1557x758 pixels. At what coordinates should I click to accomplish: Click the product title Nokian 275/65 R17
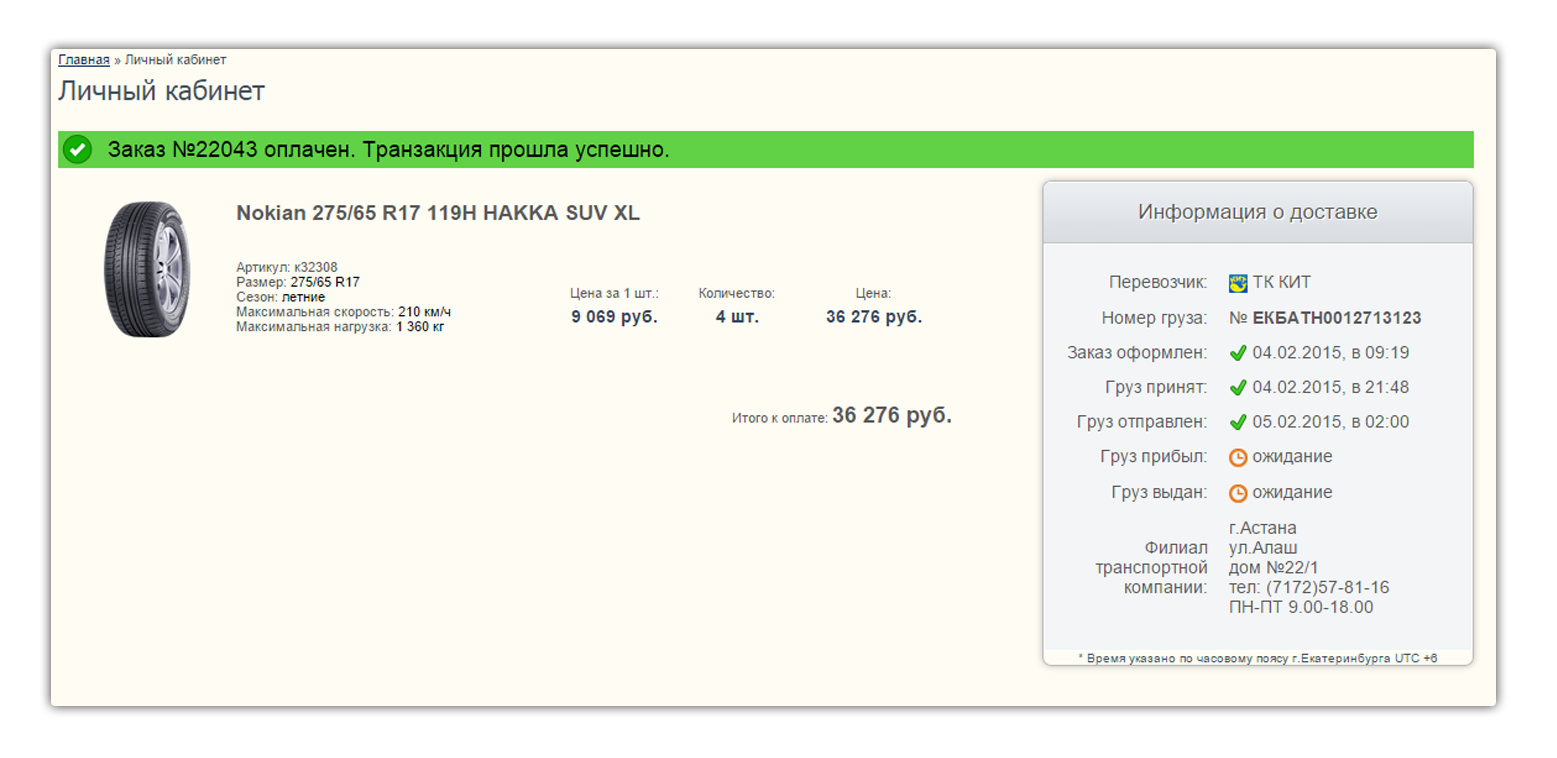pyautogui.click(x=437, y=213)
